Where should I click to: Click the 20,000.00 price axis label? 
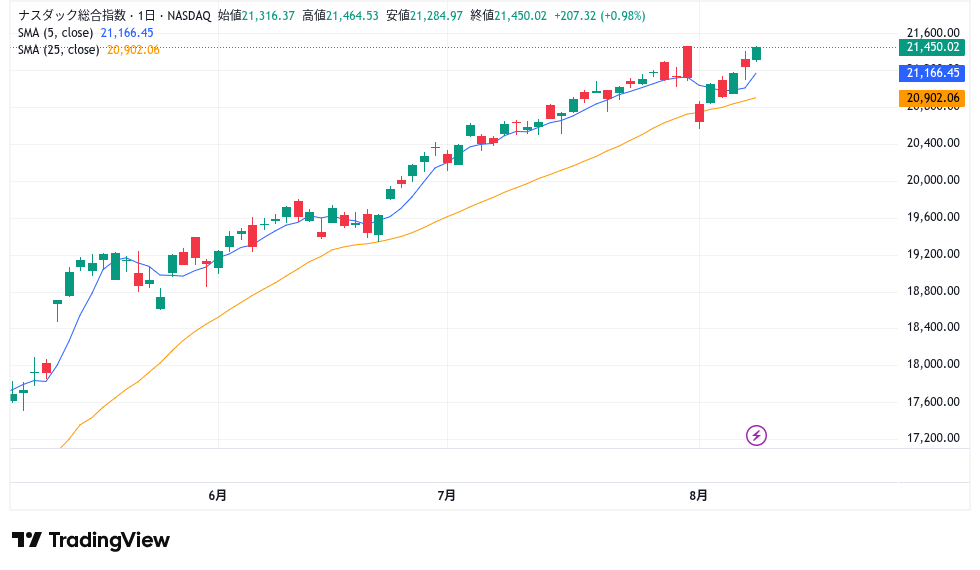pos(933,180)
